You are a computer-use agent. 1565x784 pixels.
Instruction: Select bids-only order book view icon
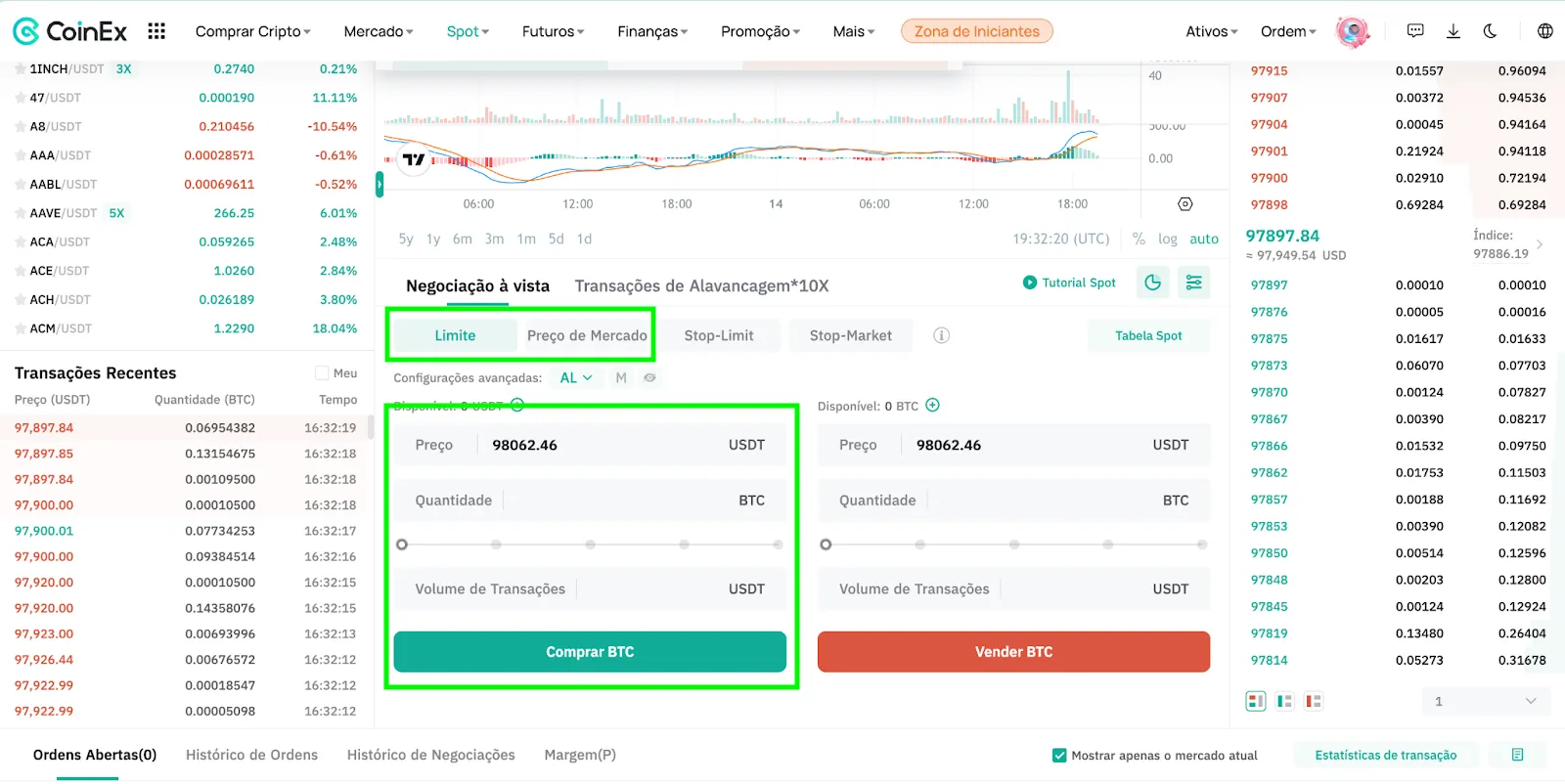[x=1284, y=701]
